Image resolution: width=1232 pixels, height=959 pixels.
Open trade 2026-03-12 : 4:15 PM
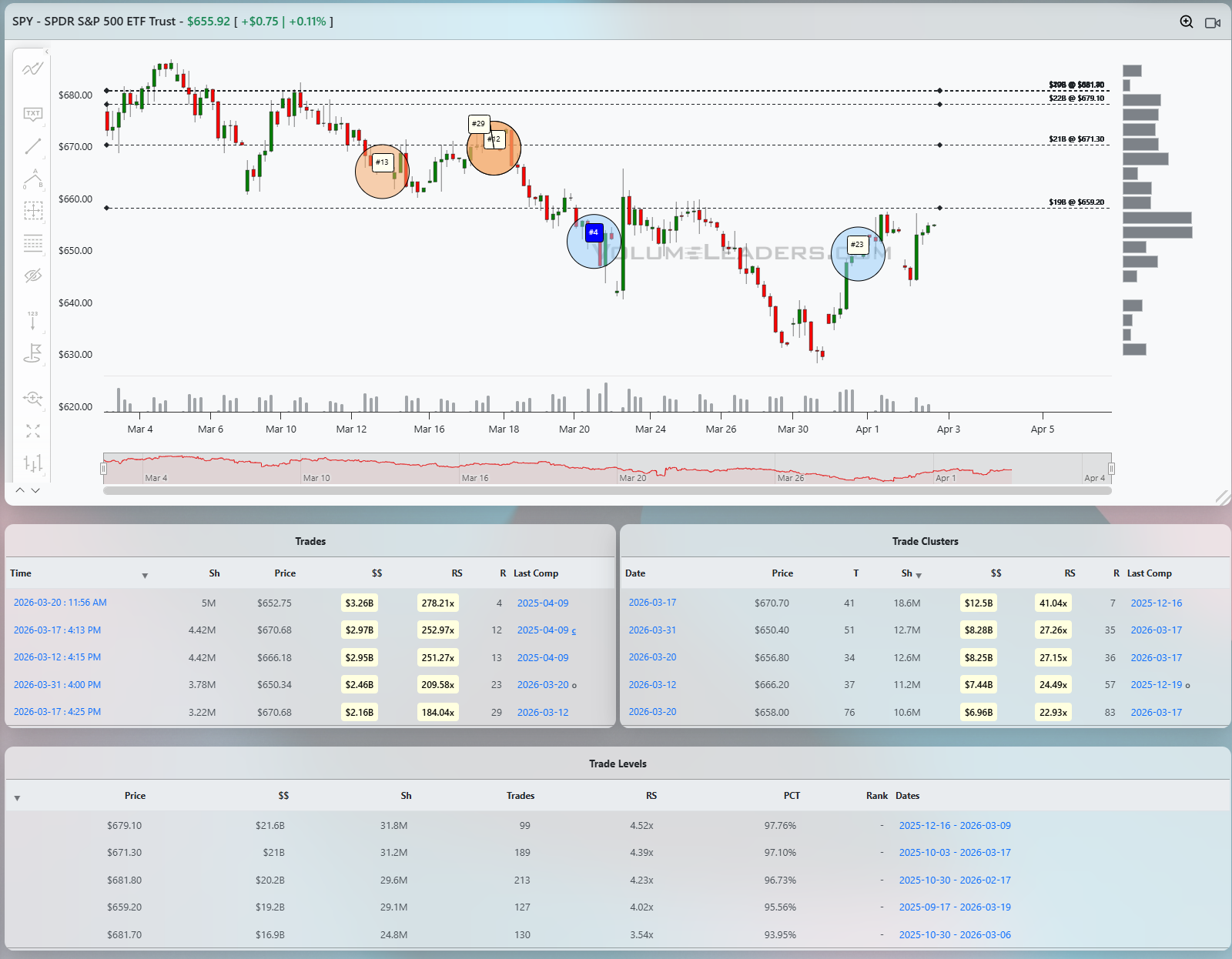coord(57,657)
